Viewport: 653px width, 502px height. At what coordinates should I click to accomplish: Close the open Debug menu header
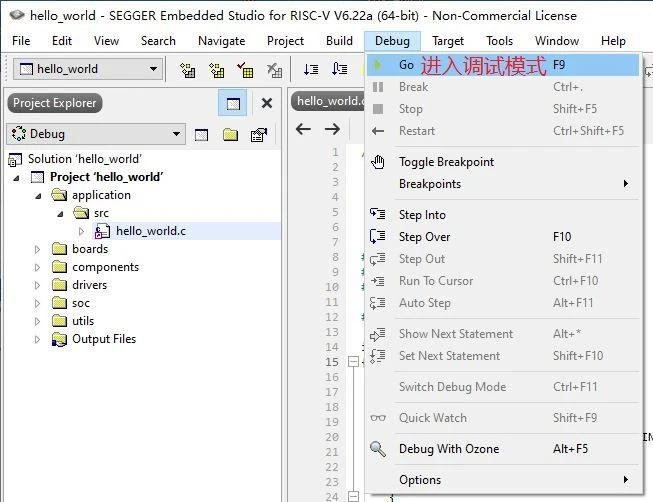pos(392,41)
